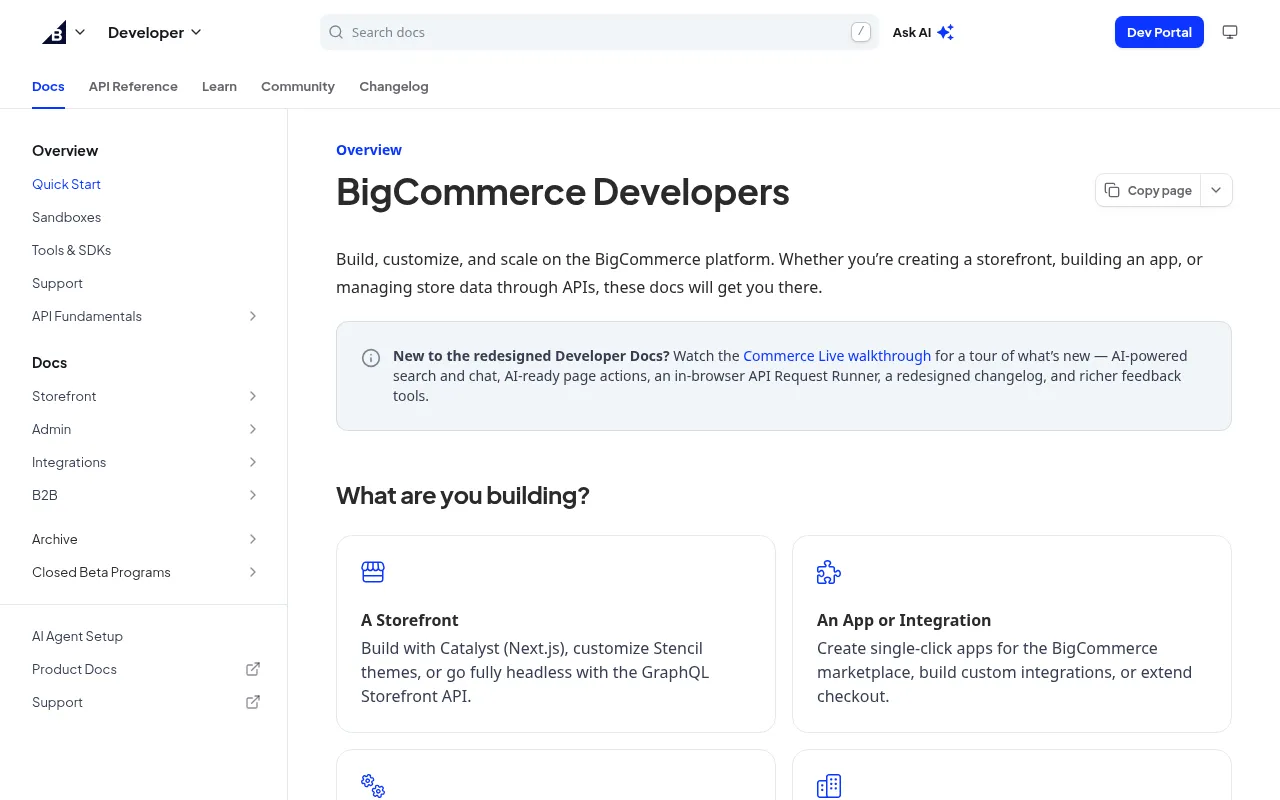Viewport: 1280px width, 800px height.
Task: Click the gears icon on bottom-left card
Action: click(x=373, y=786)
